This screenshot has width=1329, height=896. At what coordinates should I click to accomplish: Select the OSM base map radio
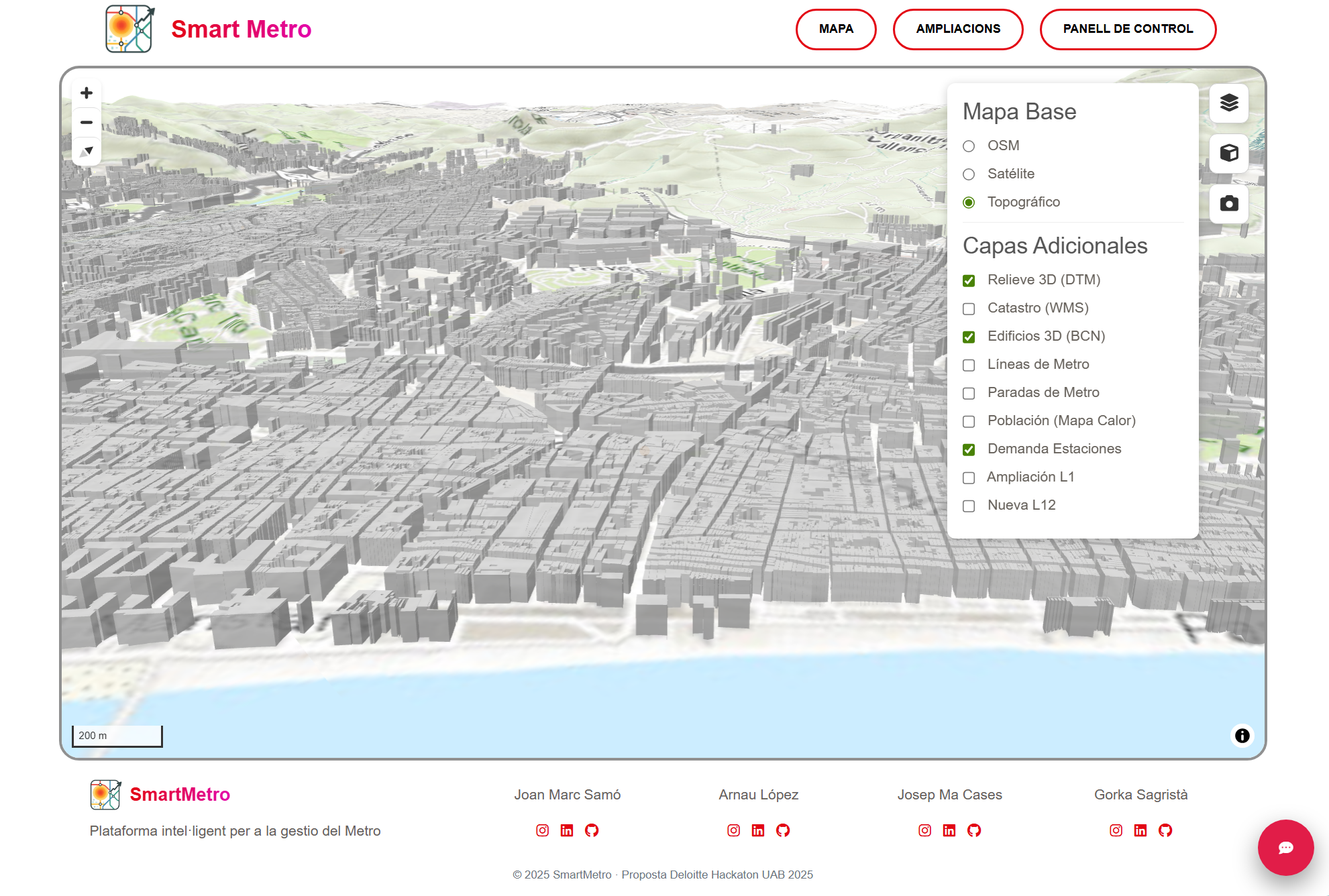[969, 146]
